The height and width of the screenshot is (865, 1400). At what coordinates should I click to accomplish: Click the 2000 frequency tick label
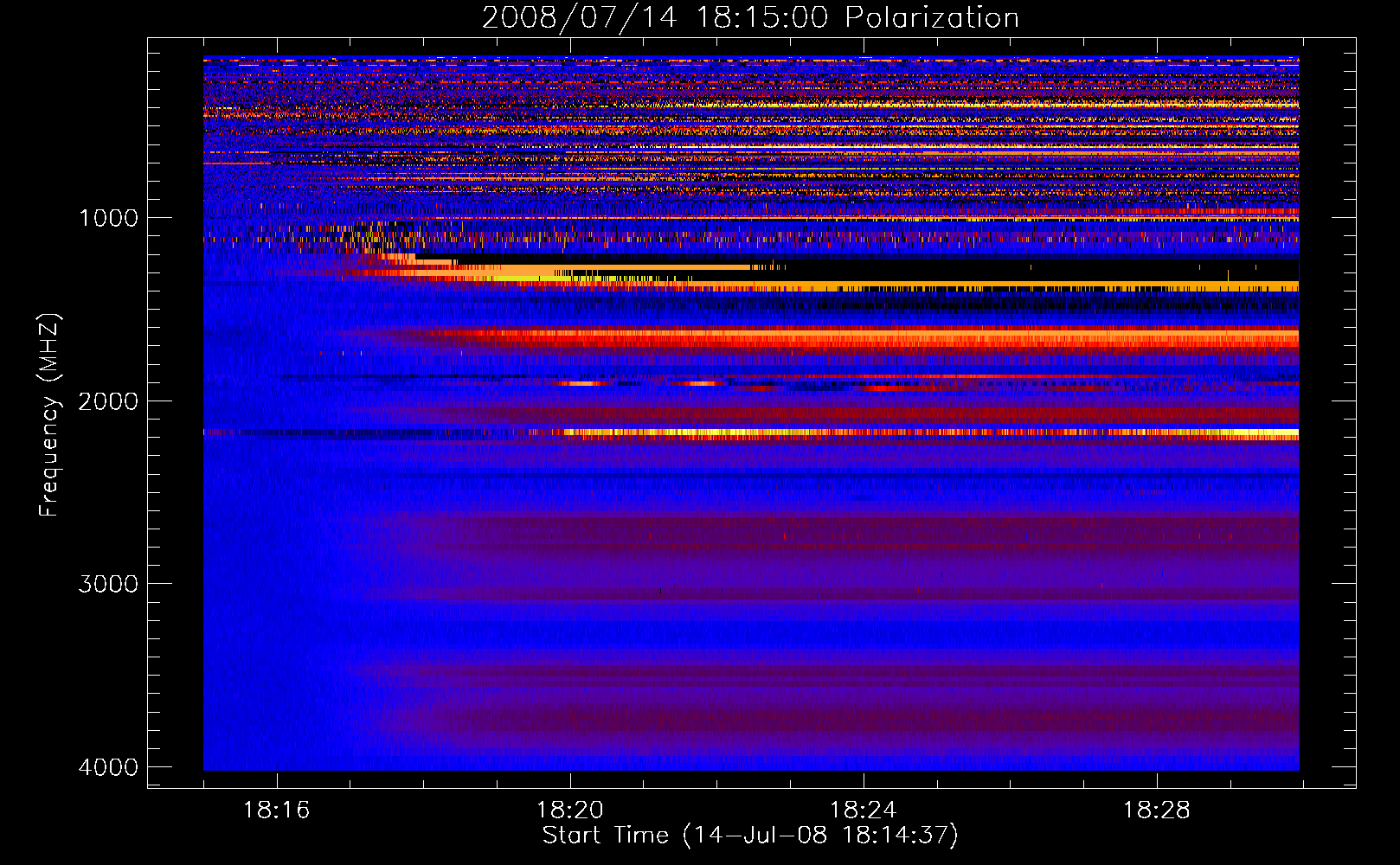pyautogui.click(x=108, y=401)
